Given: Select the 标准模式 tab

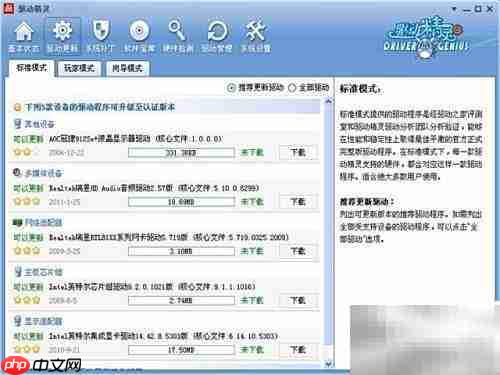Looking at the screenshot, I should pyautogui.click(x=31, y=68).
